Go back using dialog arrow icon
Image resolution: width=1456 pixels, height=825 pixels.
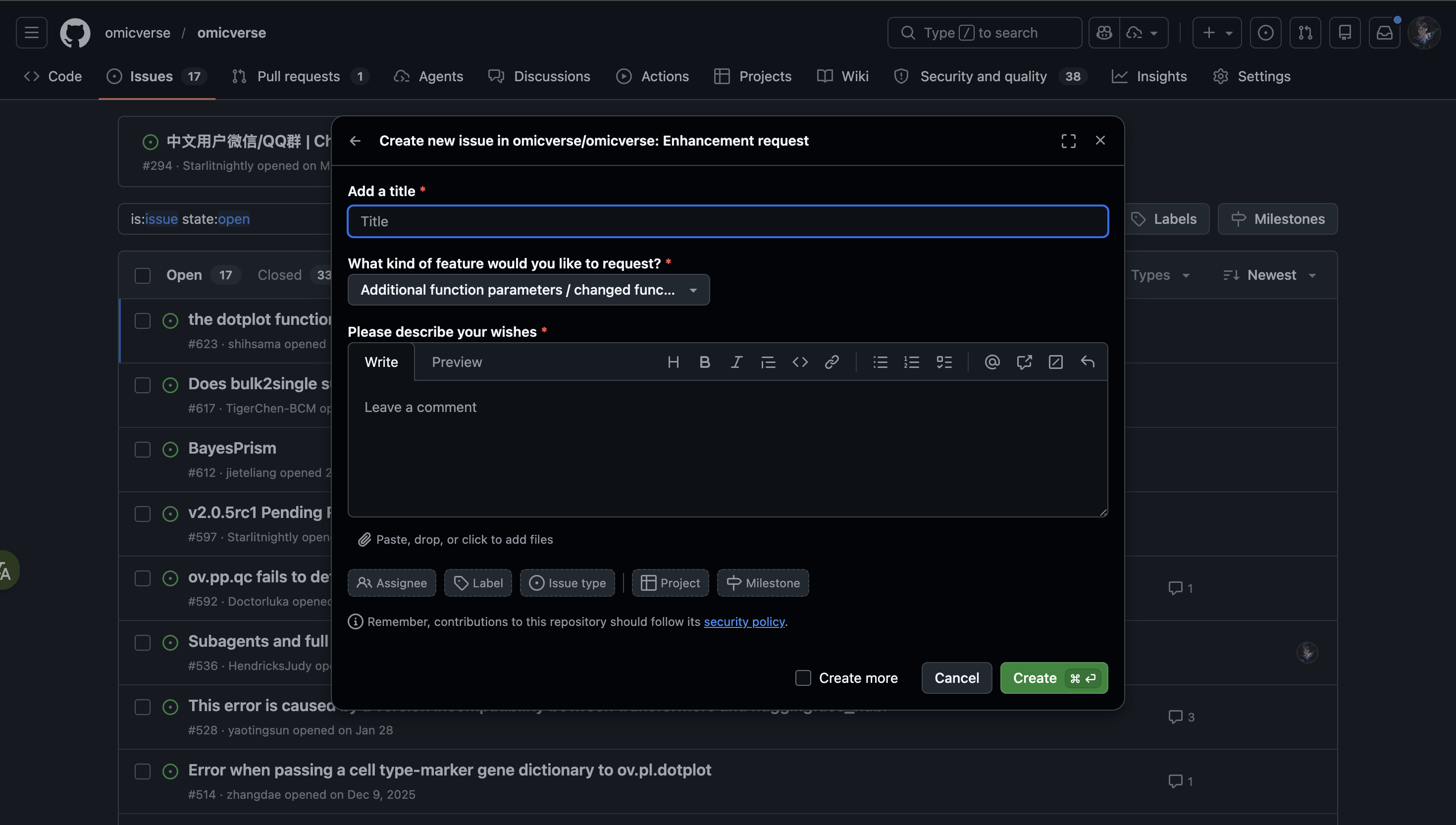[x=355, y=141]
